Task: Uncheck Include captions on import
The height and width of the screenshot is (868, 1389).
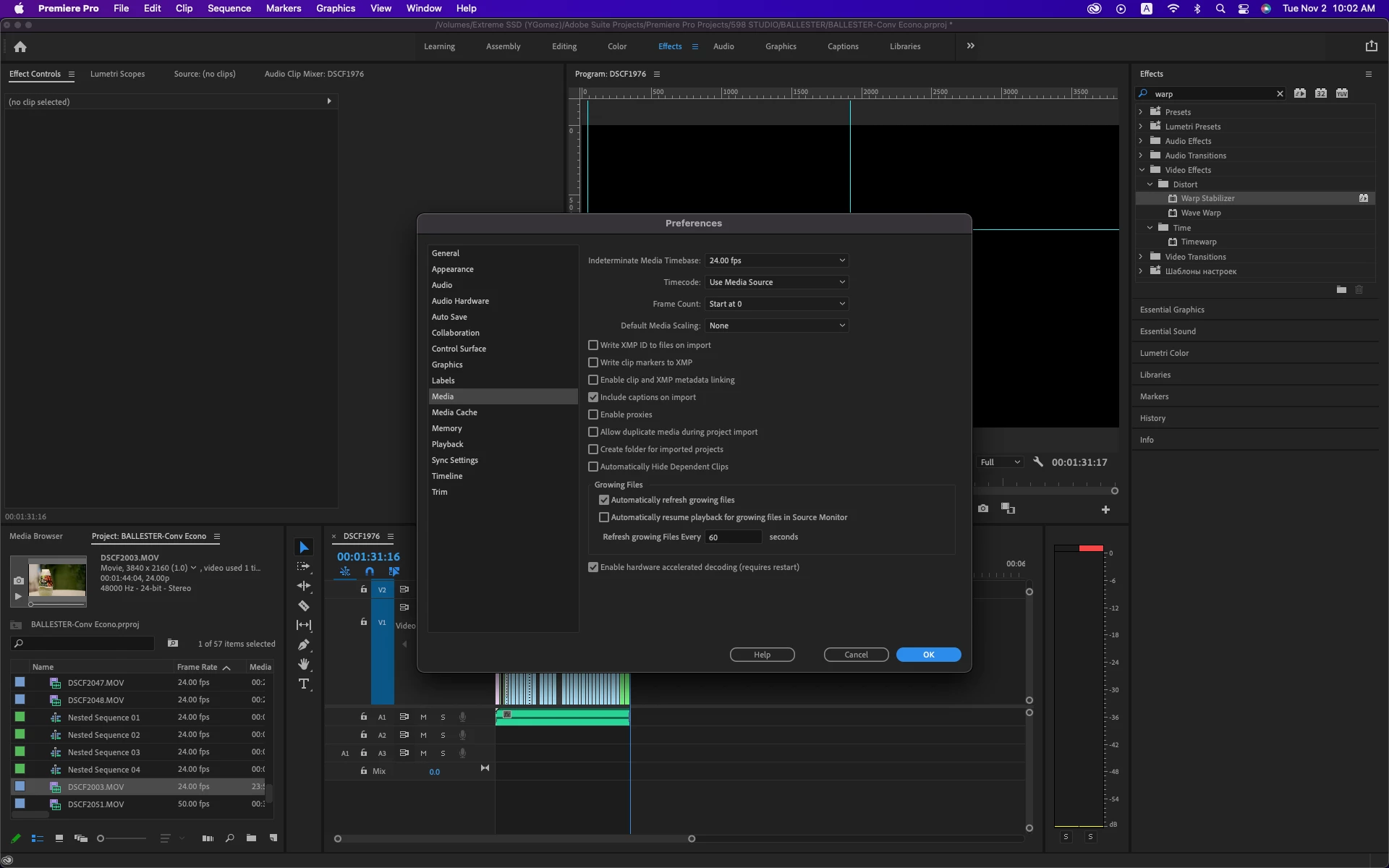Action: click(x=593, y=397)
